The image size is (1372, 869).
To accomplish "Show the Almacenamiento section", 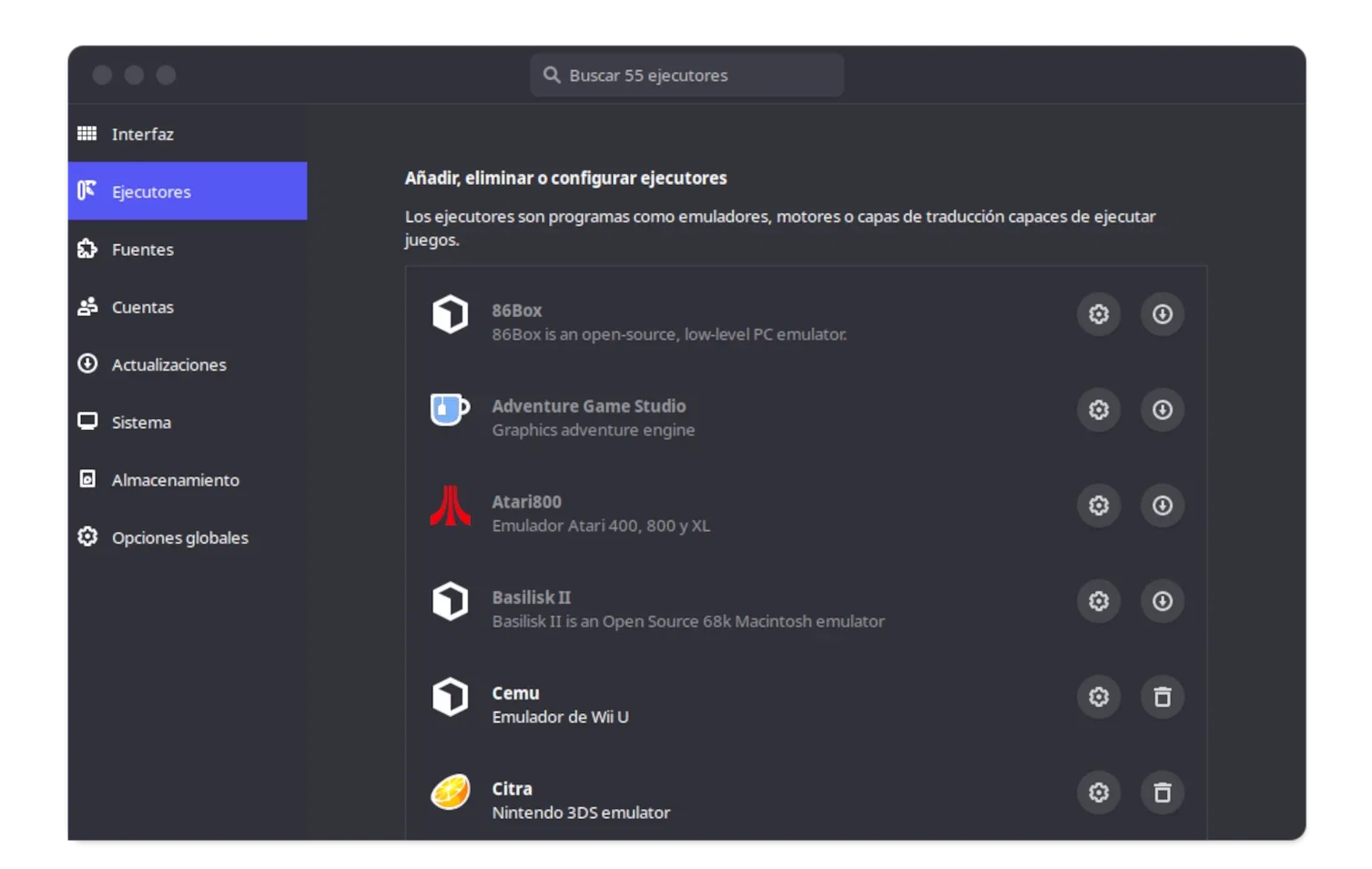I will point(188,480).
